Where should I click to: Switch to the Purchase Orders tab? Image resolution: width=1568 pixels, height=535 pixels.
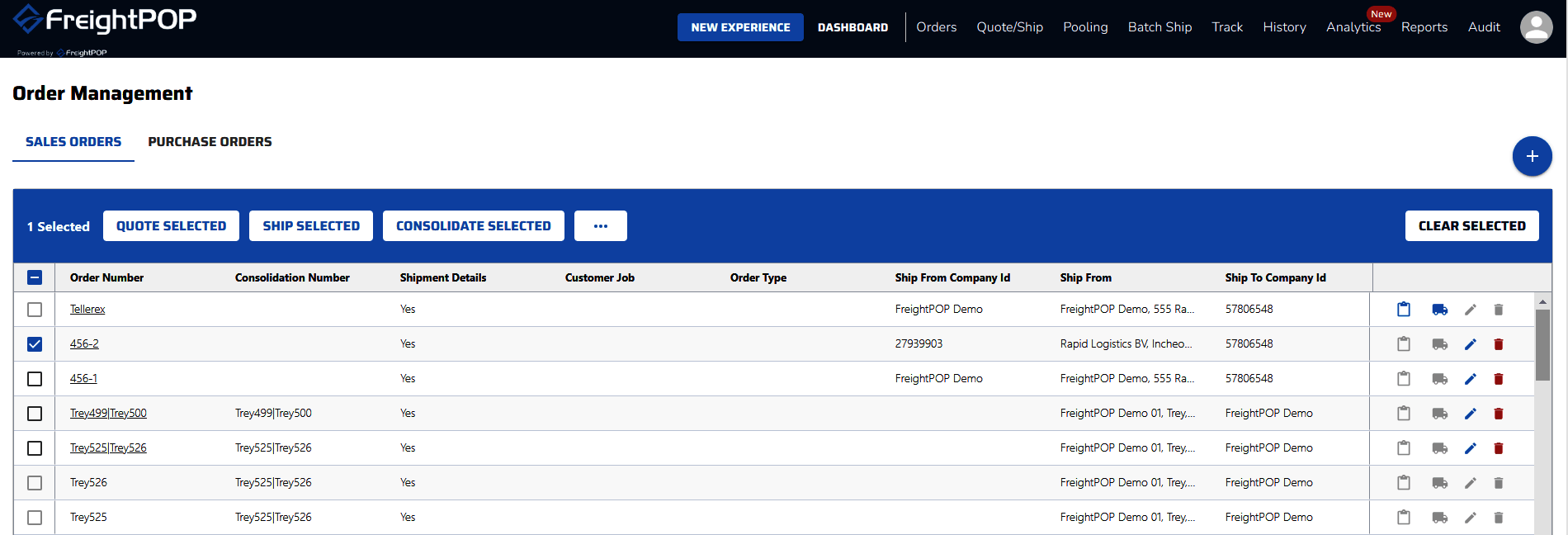(x=210, y=142)
